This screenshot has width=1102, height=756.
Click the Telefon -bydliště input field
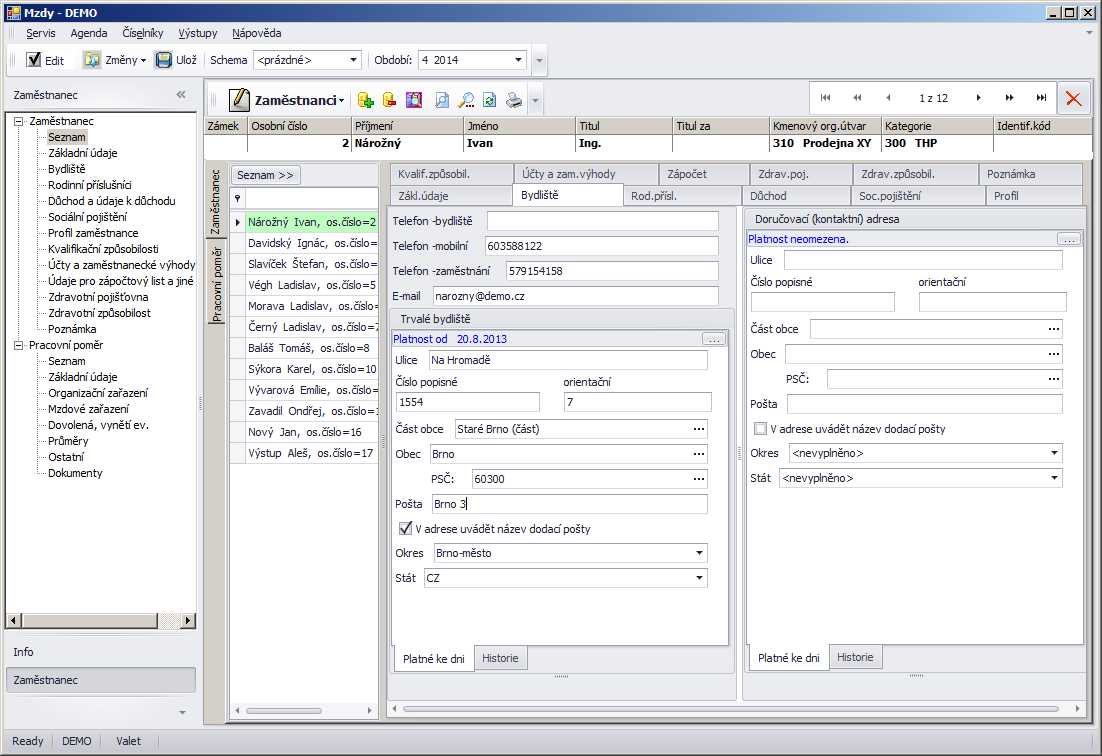pyautogui.click(x=602, y=221)
